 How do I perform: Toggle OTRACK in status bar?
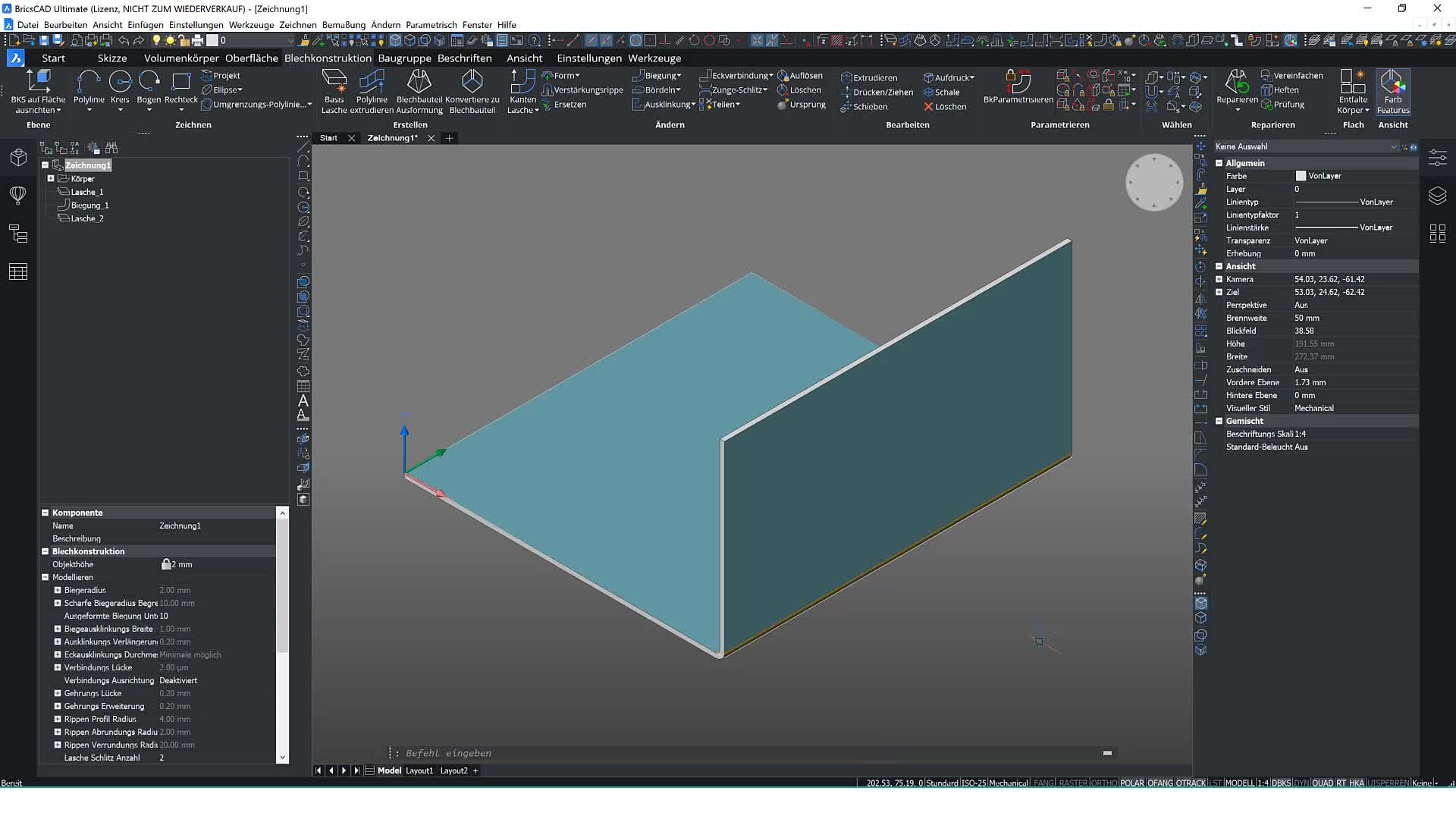pyautogui.click(x=1191, y=783)
